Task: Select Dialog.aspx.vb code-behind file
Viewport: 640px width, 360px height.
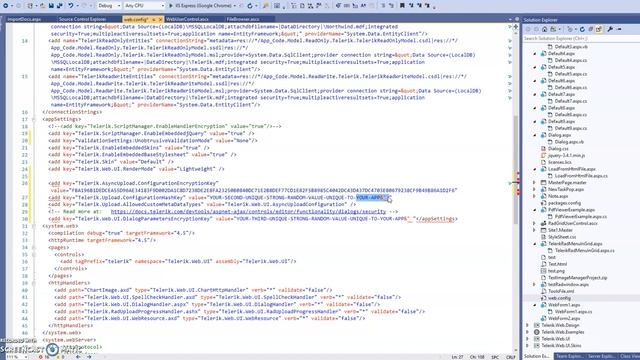Action: point(569,142)
